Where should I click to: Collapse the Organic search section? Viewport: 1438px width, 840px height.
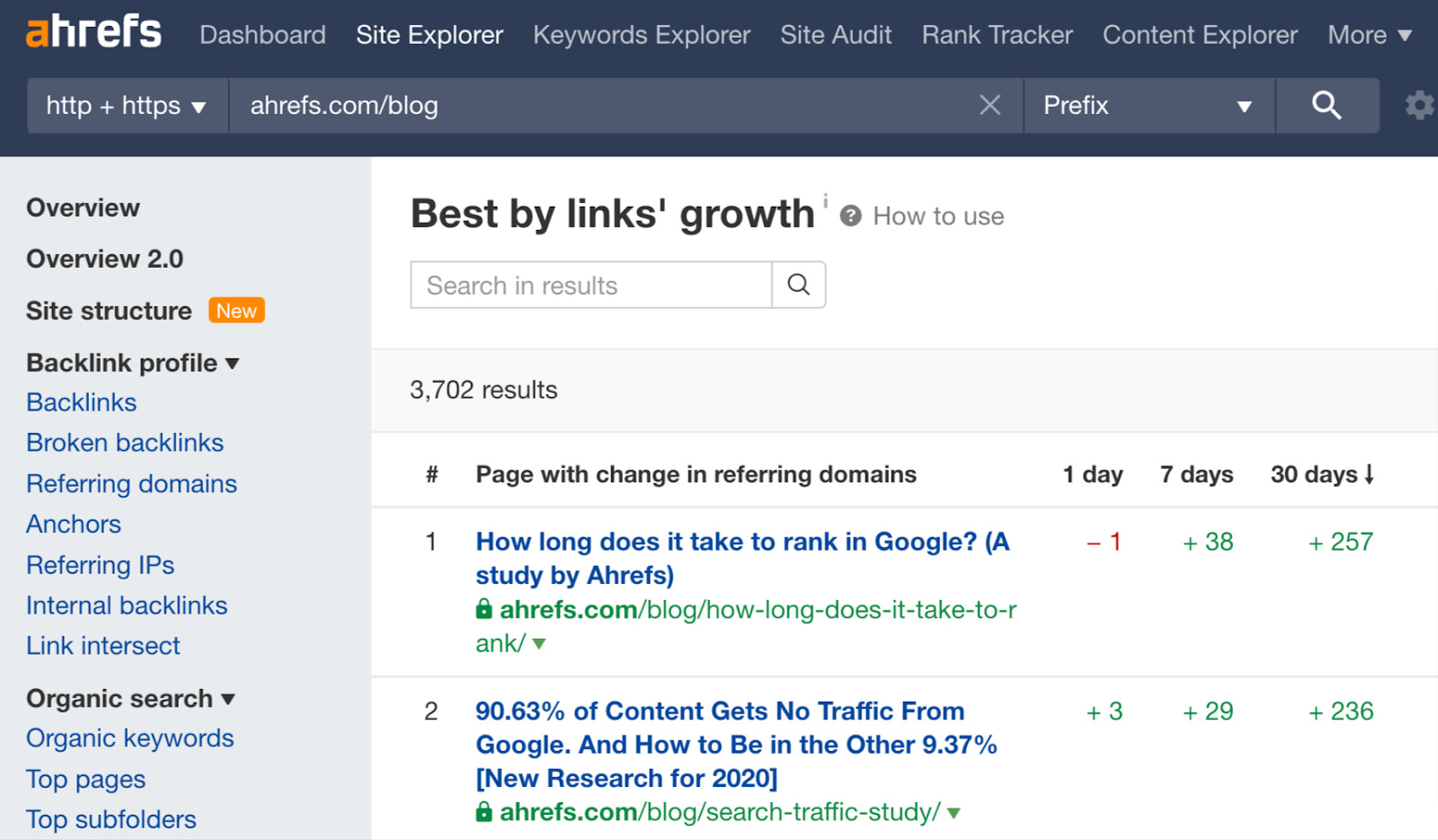(x=229, y=699)
